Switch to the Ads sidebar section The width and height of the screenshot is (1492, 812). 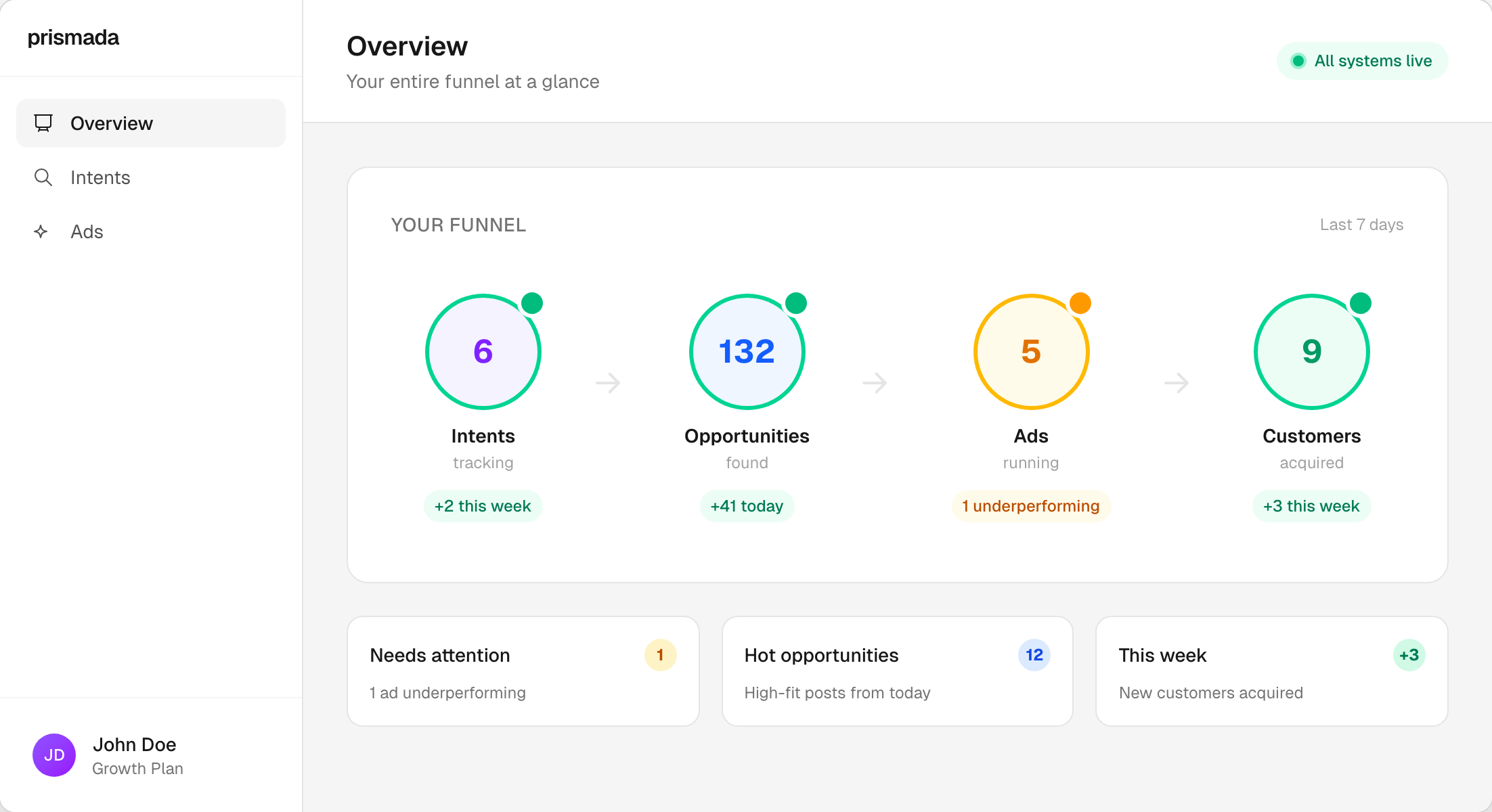click(87, 231)
